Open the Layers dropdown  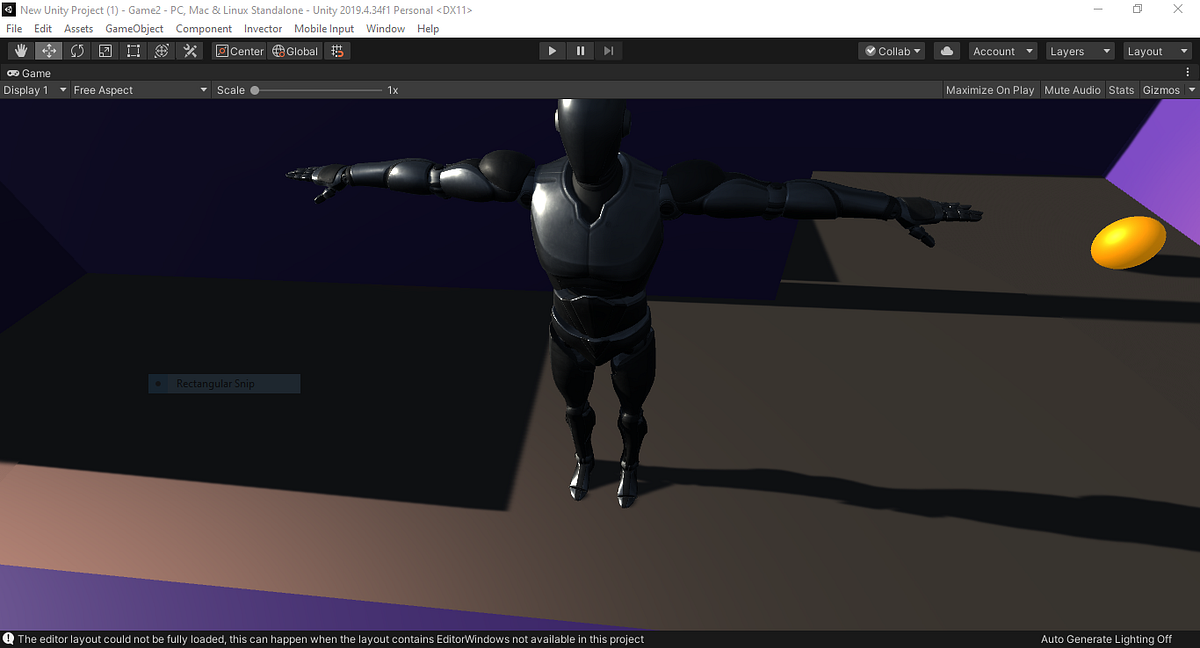click(x=1079, y=50)
